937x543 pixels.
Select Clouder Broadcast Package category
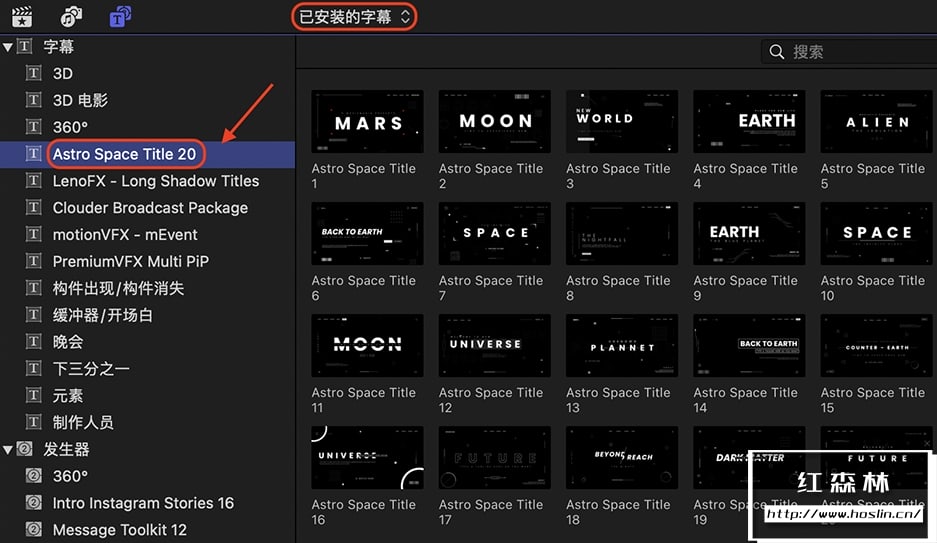(150, 208)
